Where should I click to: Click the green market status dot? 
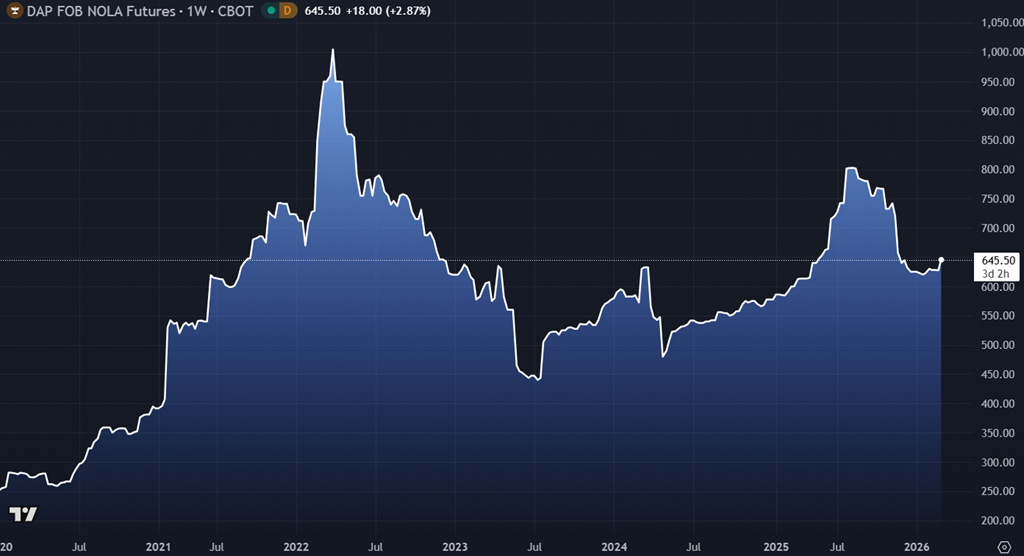271,10
